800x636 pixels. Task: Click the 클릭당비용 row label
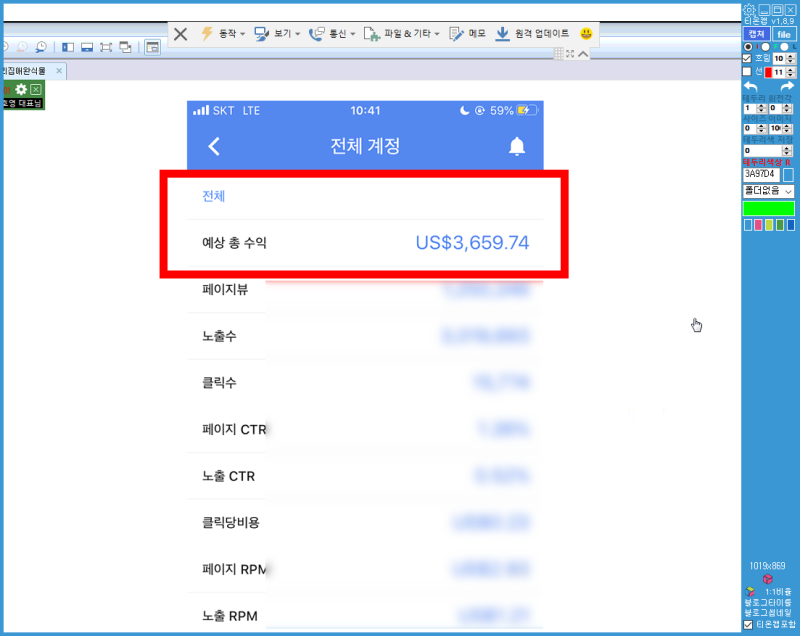point(231,522)
